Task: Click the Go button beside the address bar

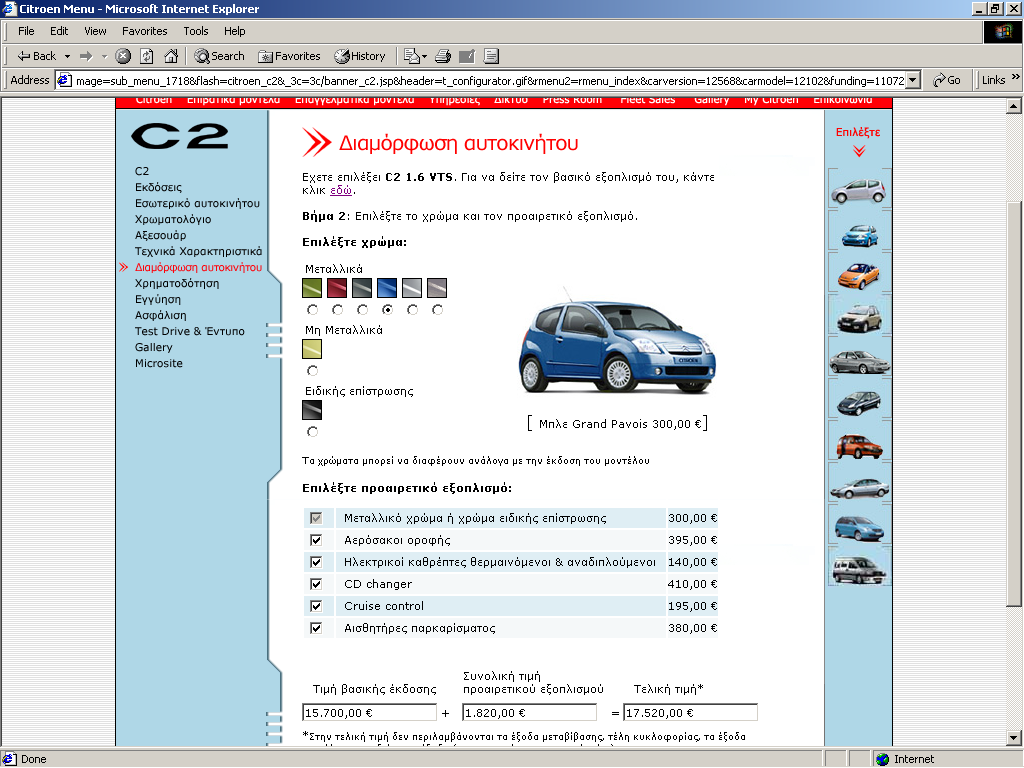Action: tap(947, 80)
